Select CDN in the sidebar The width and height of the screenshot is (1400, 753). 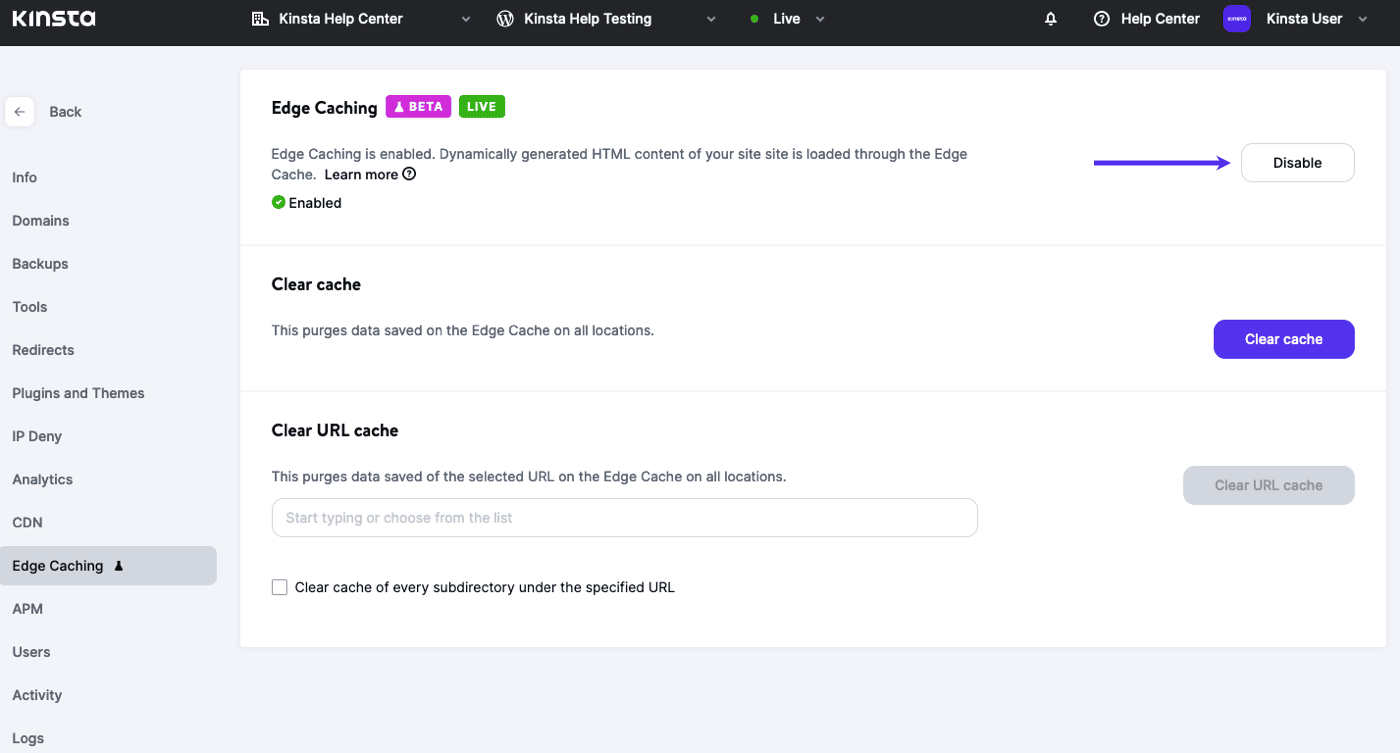click(27, 522)
